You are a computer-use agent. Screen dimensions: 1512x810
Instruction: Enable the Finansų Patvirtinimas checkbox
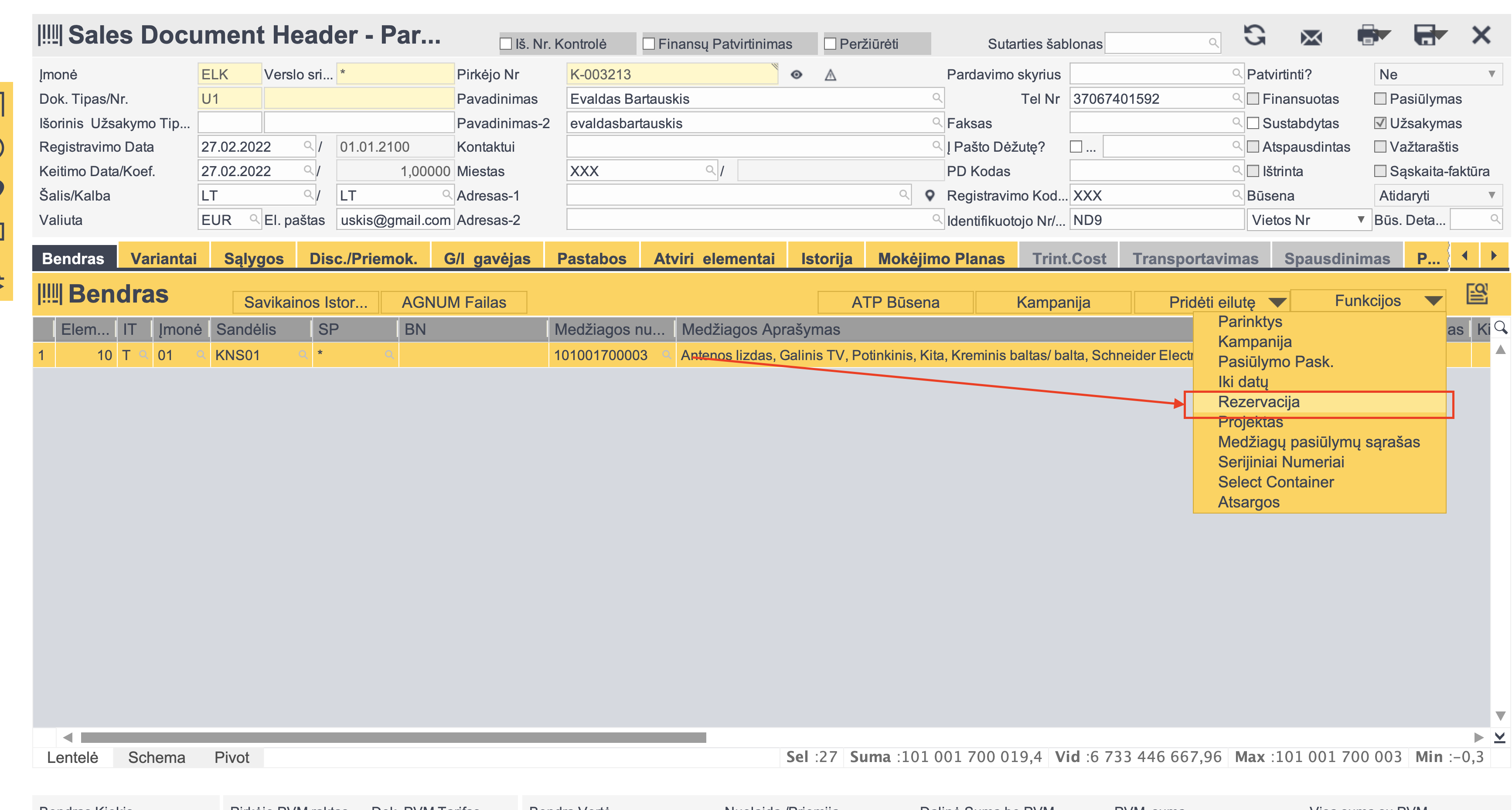pyautogui.click(x=649, y=44)
